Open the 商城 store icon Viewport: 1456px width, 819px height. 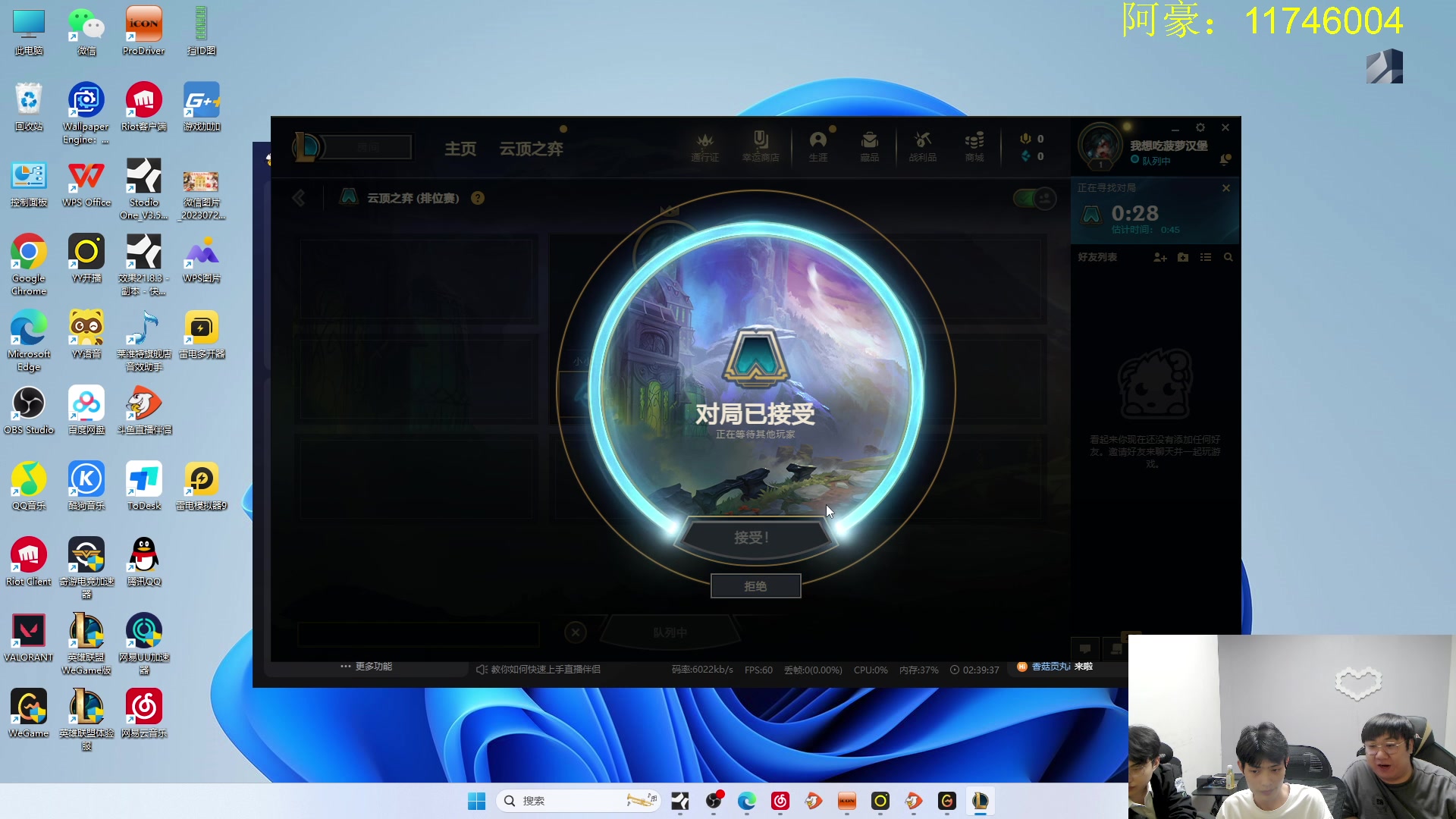(974, 146)
